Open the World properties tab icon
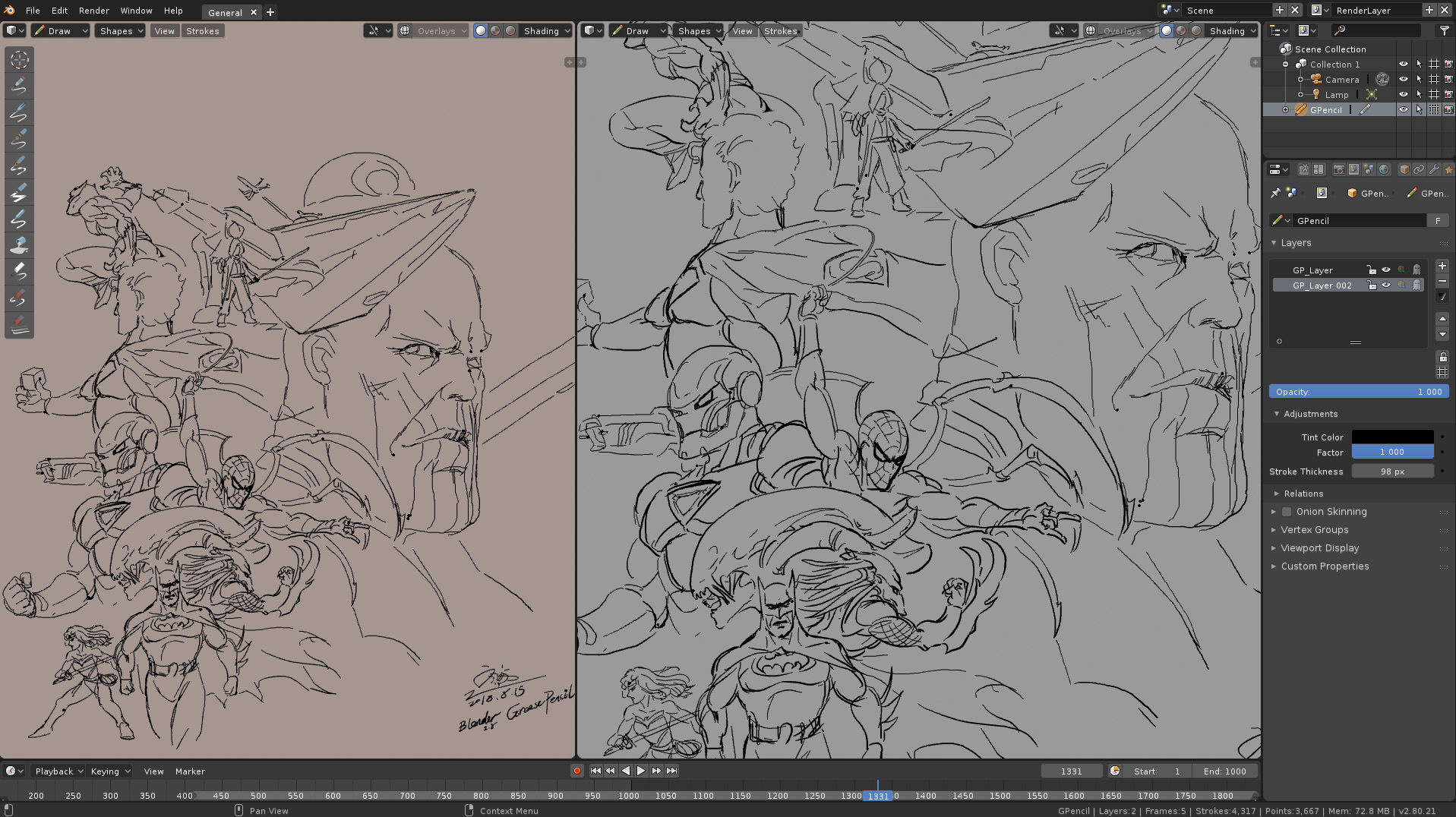Screen dimensions: 1456x817 1384,169
